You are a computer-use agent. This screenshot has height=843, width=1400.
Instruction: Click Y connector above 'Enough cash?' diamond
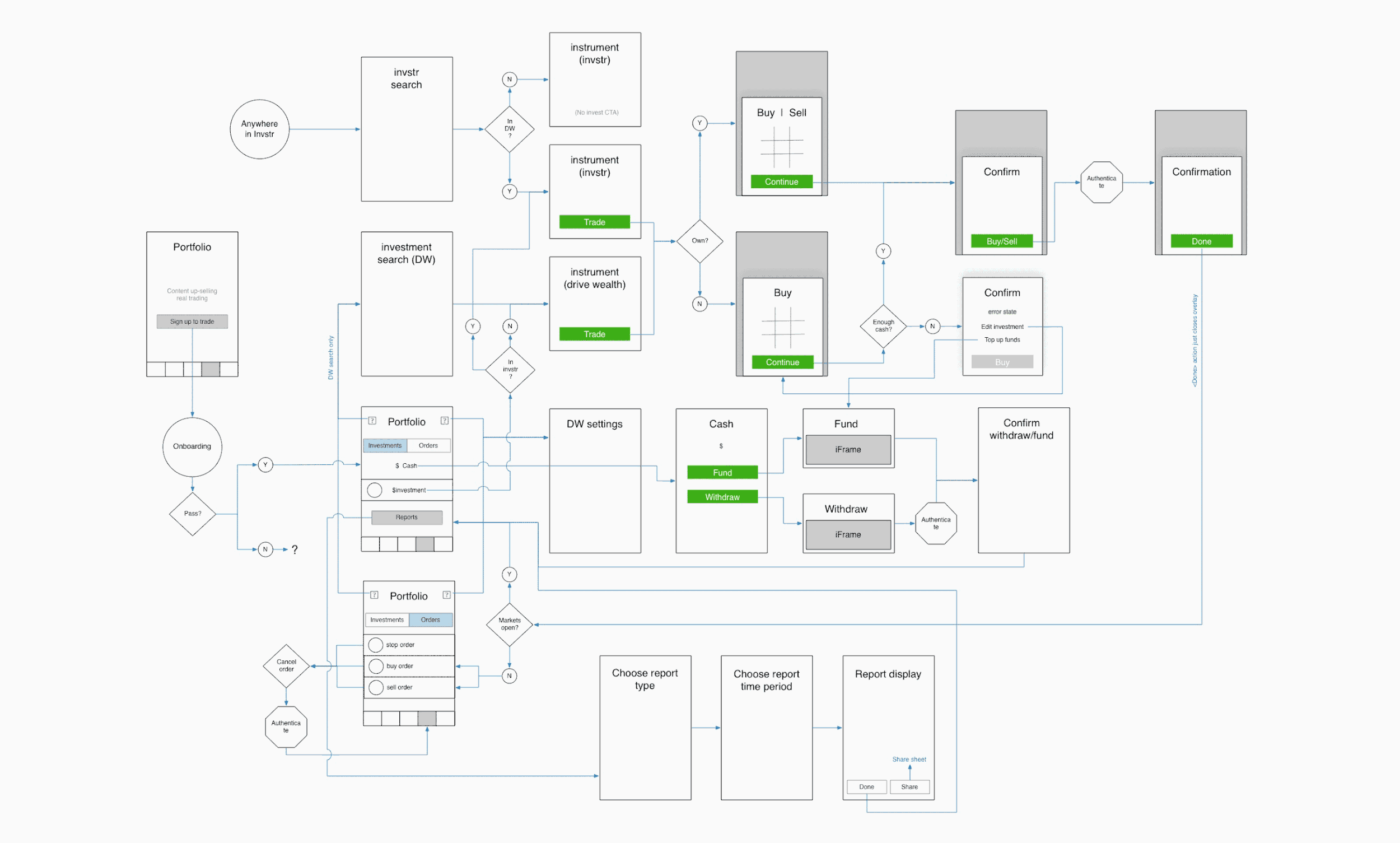click(x=883, y=250)
